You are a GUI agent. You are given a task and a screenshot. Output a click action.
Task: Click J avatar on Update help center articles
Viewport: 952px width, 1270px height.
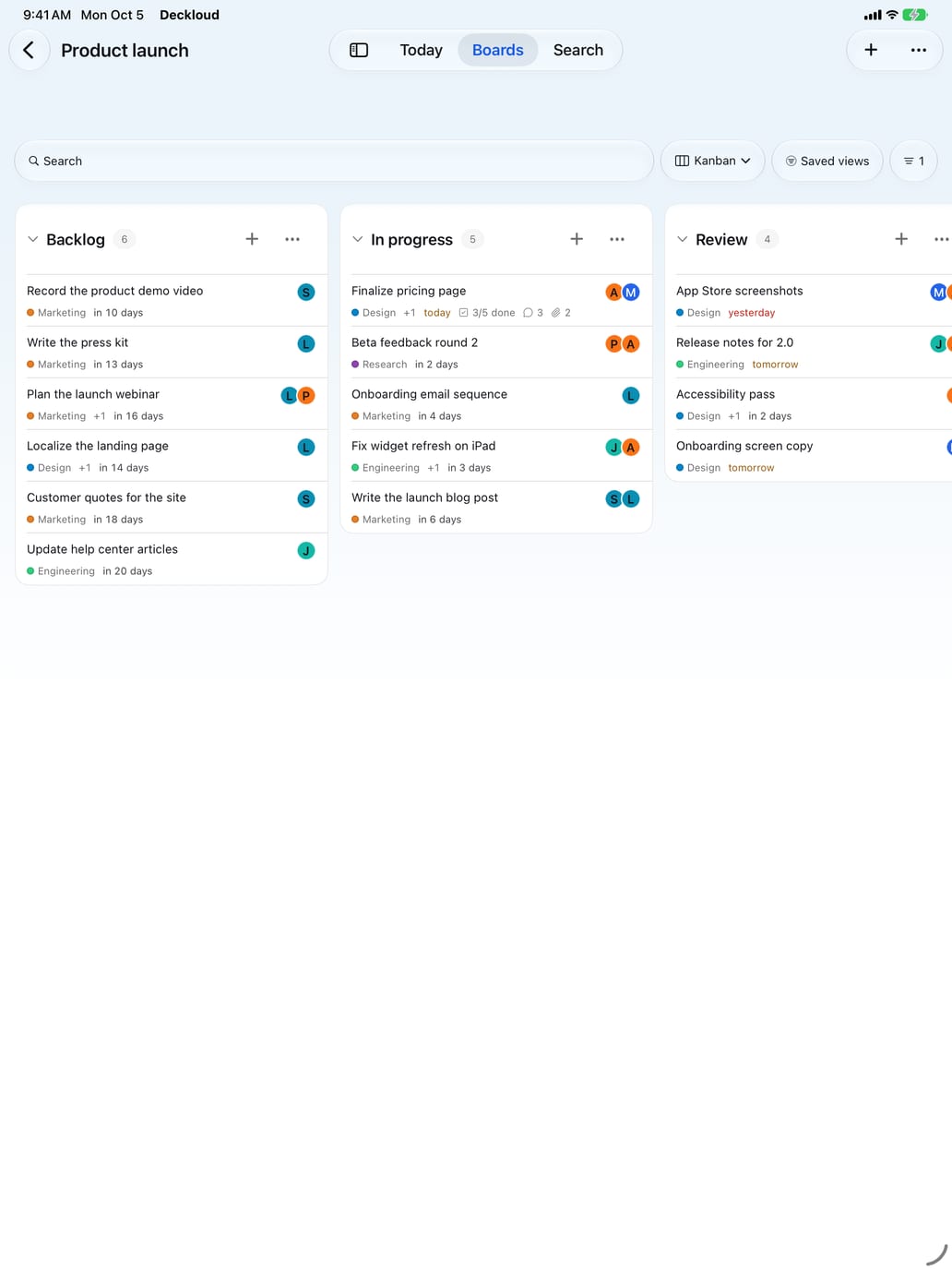306,550
